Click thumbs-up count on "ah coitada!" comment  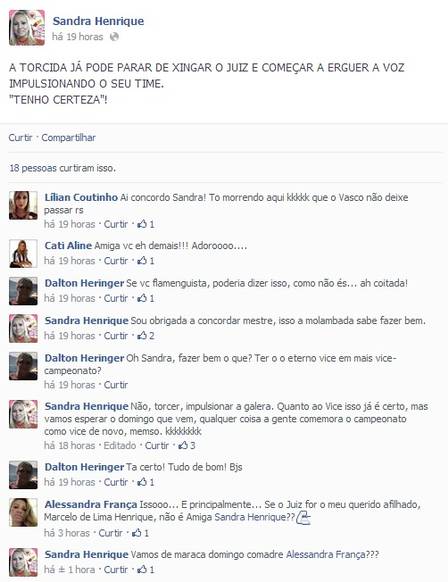pyautogui.click(x=152, y=298)
